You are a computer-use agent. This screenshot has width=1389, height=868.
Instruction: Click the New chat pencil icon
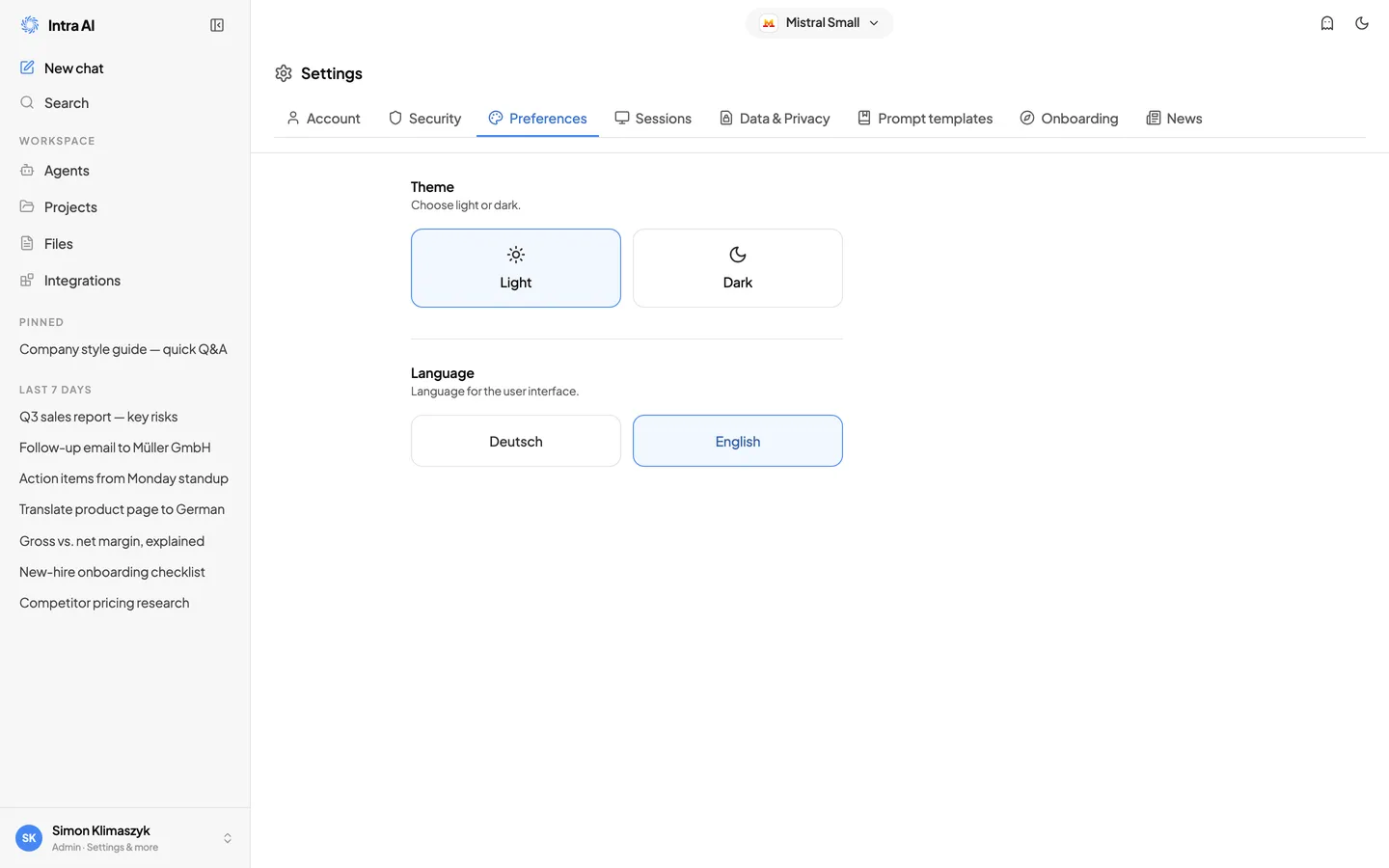(x=27, y=68)
